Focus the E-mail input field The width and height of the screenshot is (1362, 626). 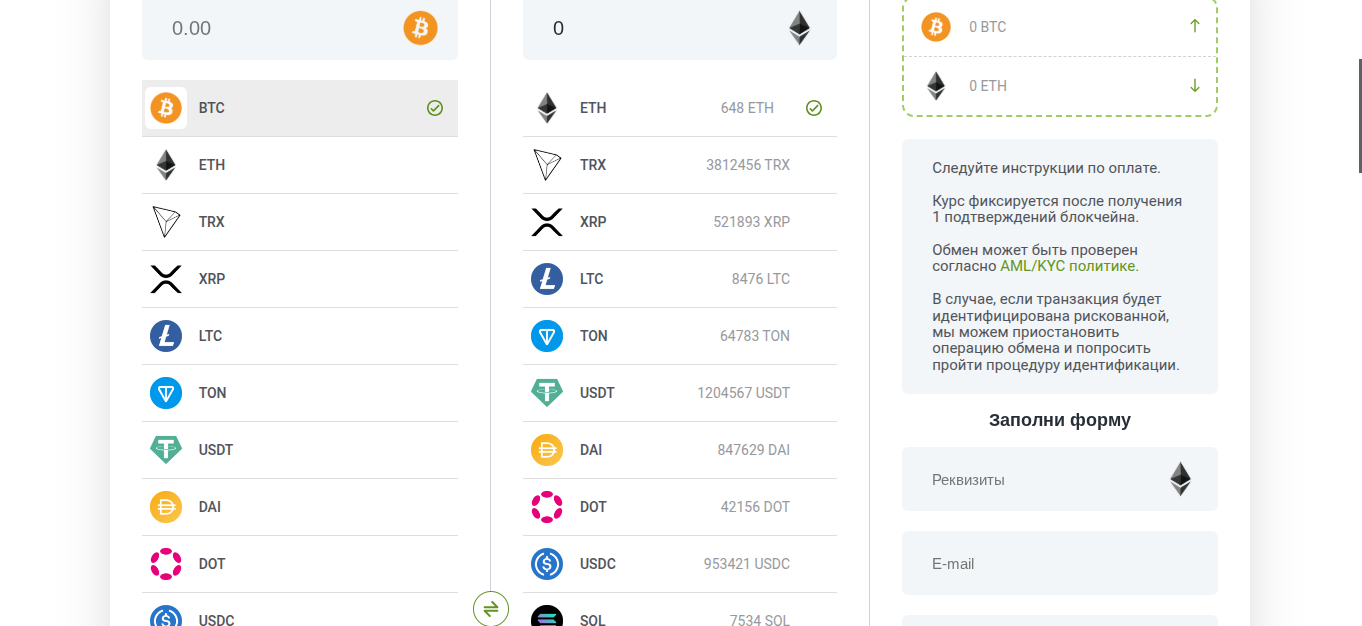click(1060, 563)
